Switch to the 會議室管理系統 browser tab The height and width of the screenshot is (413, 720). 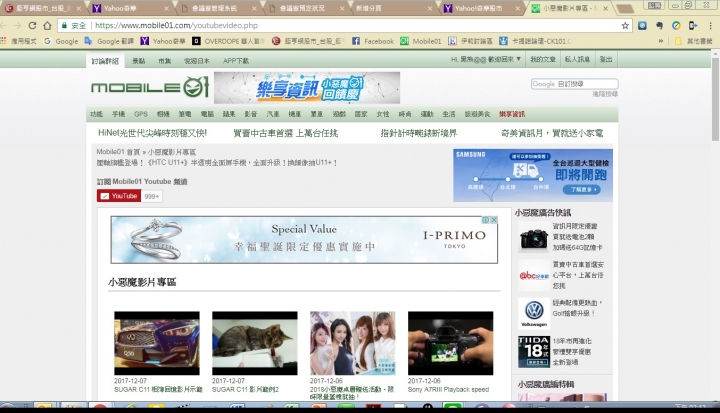pyautogui.click(x=218, y=8)
